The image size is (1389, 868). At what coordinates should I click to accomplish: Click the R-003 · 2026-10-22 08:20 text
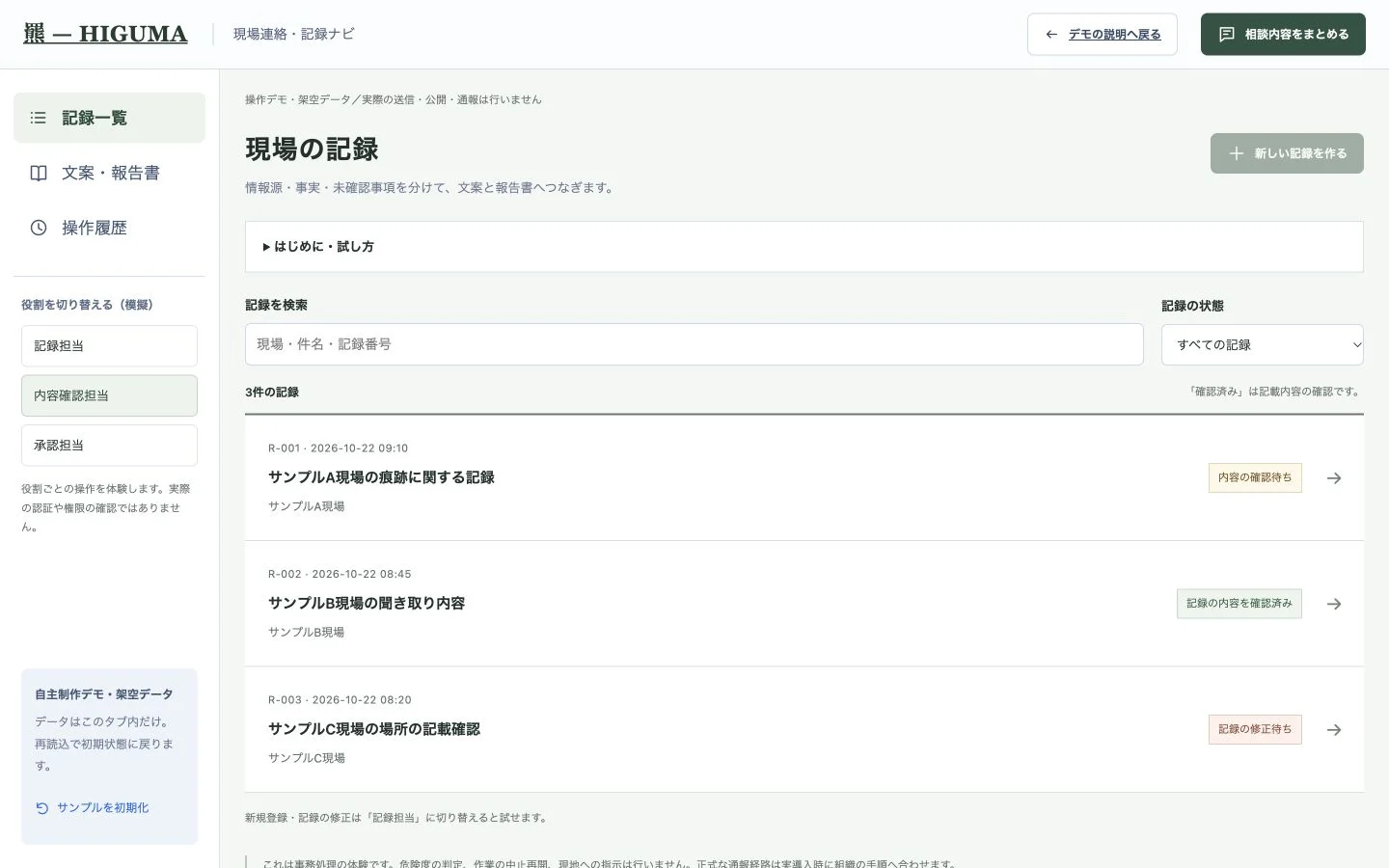340,700
